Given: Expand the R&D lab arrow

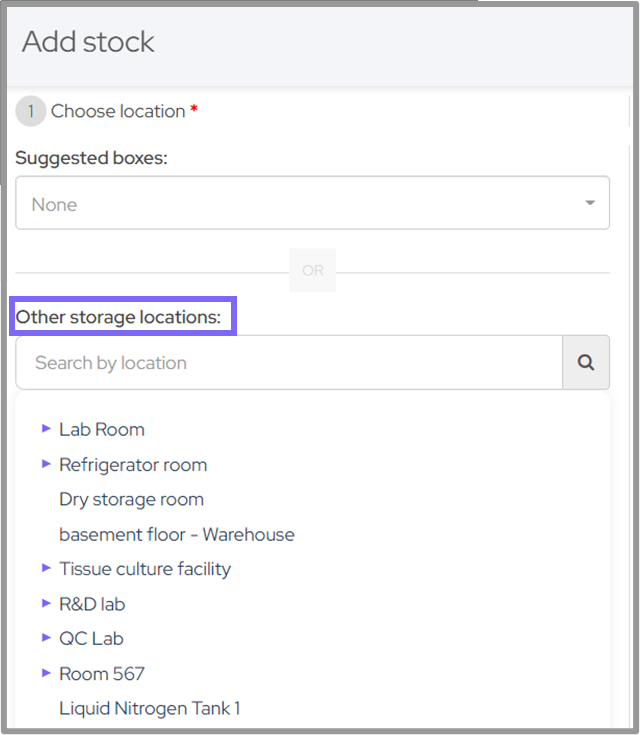Looking at the screenshot, I should point(46,603).
